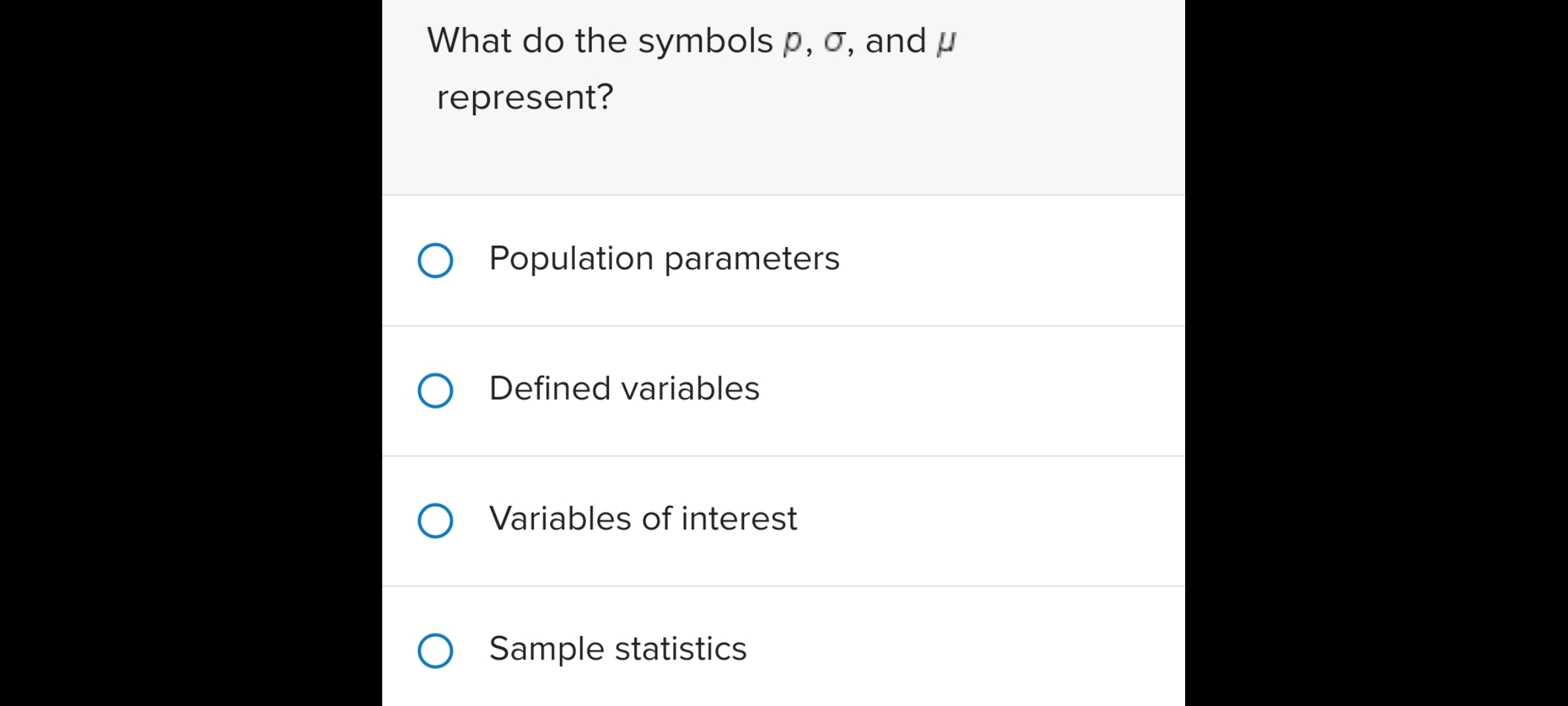This screenshot has height=706, width=1568.
Task: Click the italic p symbol in question
Action: click(x=792, y=42)
